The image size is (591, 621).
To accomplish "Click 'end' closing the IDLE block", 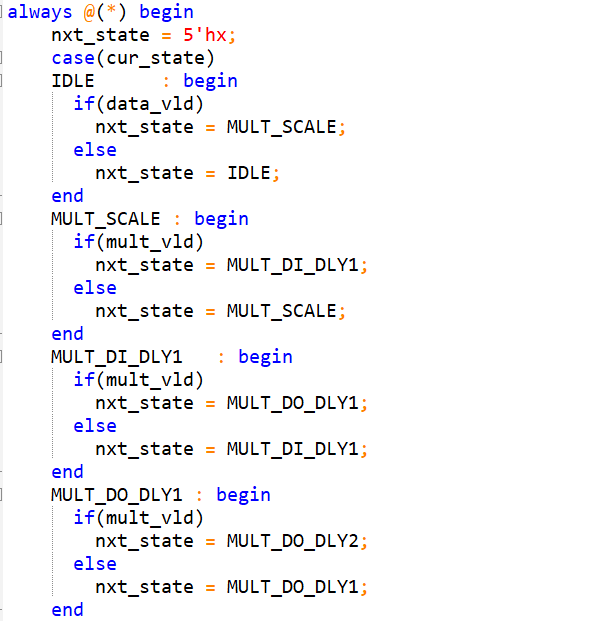I will (67, 196).
